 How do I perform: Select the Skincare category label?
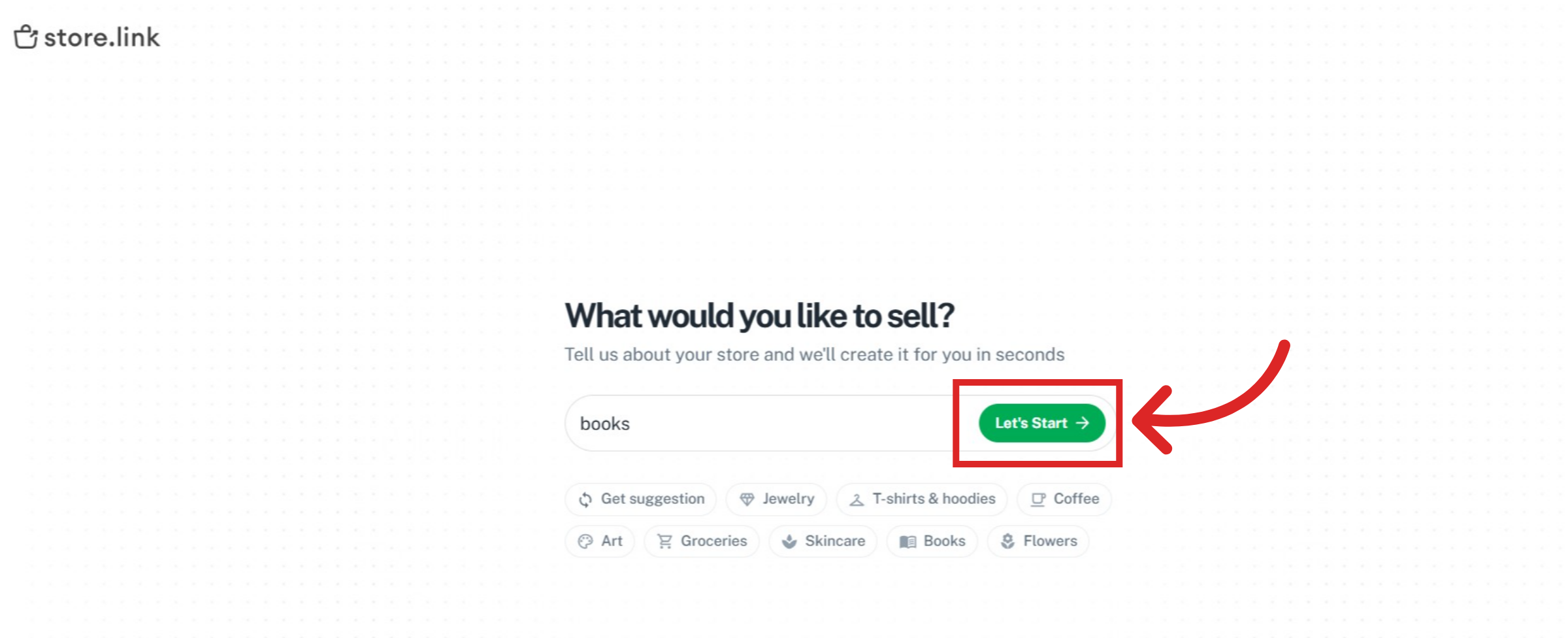[x=835, y=541]
